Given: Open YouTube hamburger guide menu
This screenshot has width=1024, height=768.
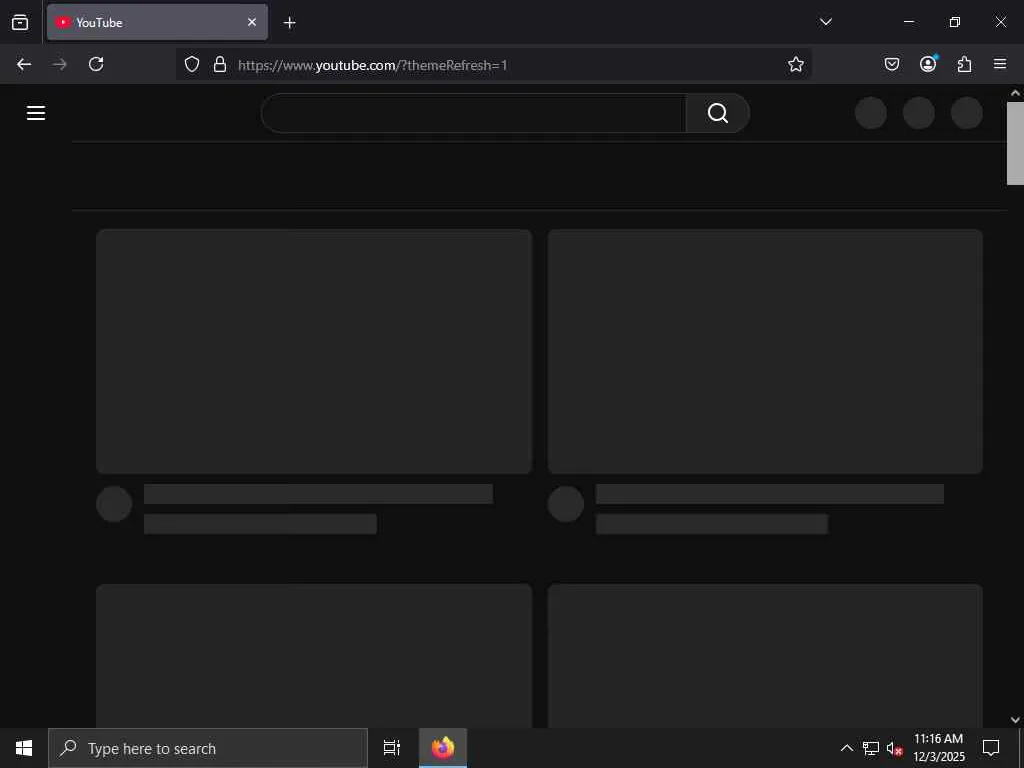Looking at the screenshot, I should click(36, 113).
